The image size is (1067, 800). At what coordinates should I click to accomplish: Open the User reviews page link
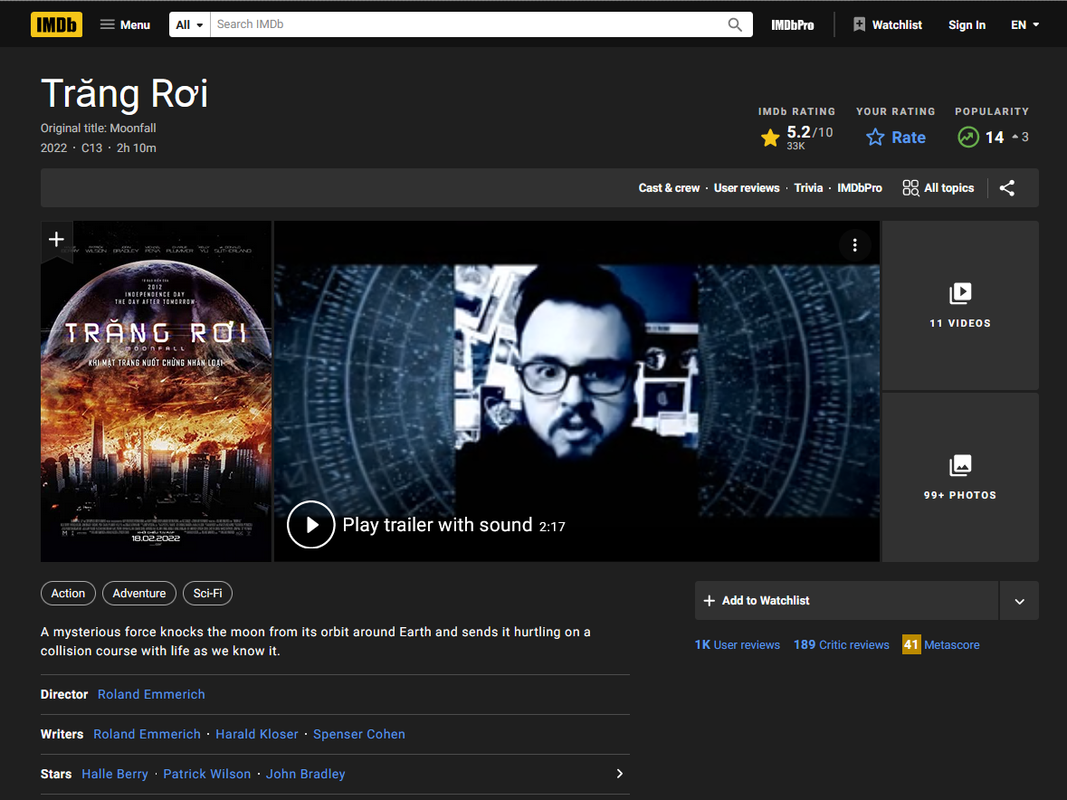746,188
